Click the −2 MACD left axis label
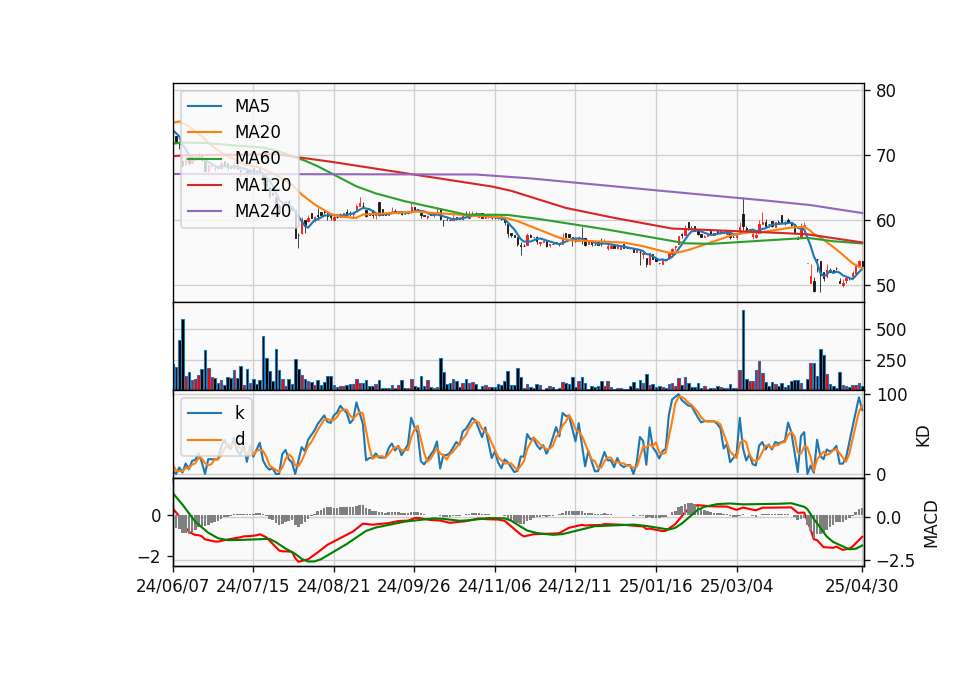The width and height of the screenshot is (960, 690). [149, 557]
